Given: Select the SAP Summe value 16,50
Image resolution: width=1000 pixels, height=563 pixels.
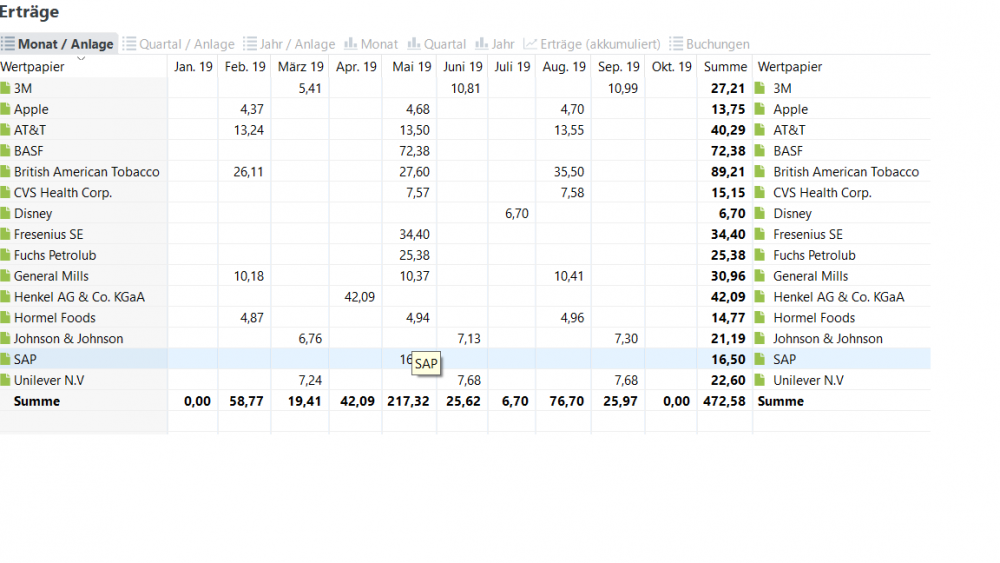Looking at the screenshot, I should (x=728, y=359).
